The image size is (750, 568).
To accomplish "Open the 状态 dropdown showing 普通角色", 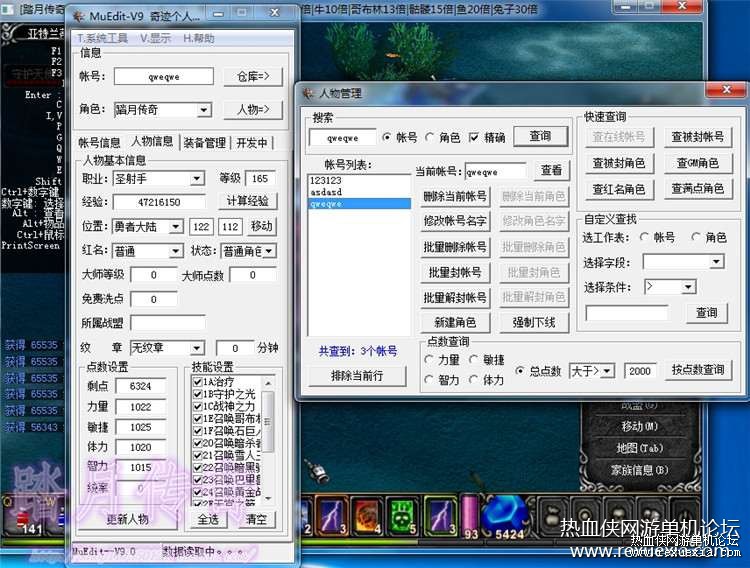I will click(x=269, y=251).
